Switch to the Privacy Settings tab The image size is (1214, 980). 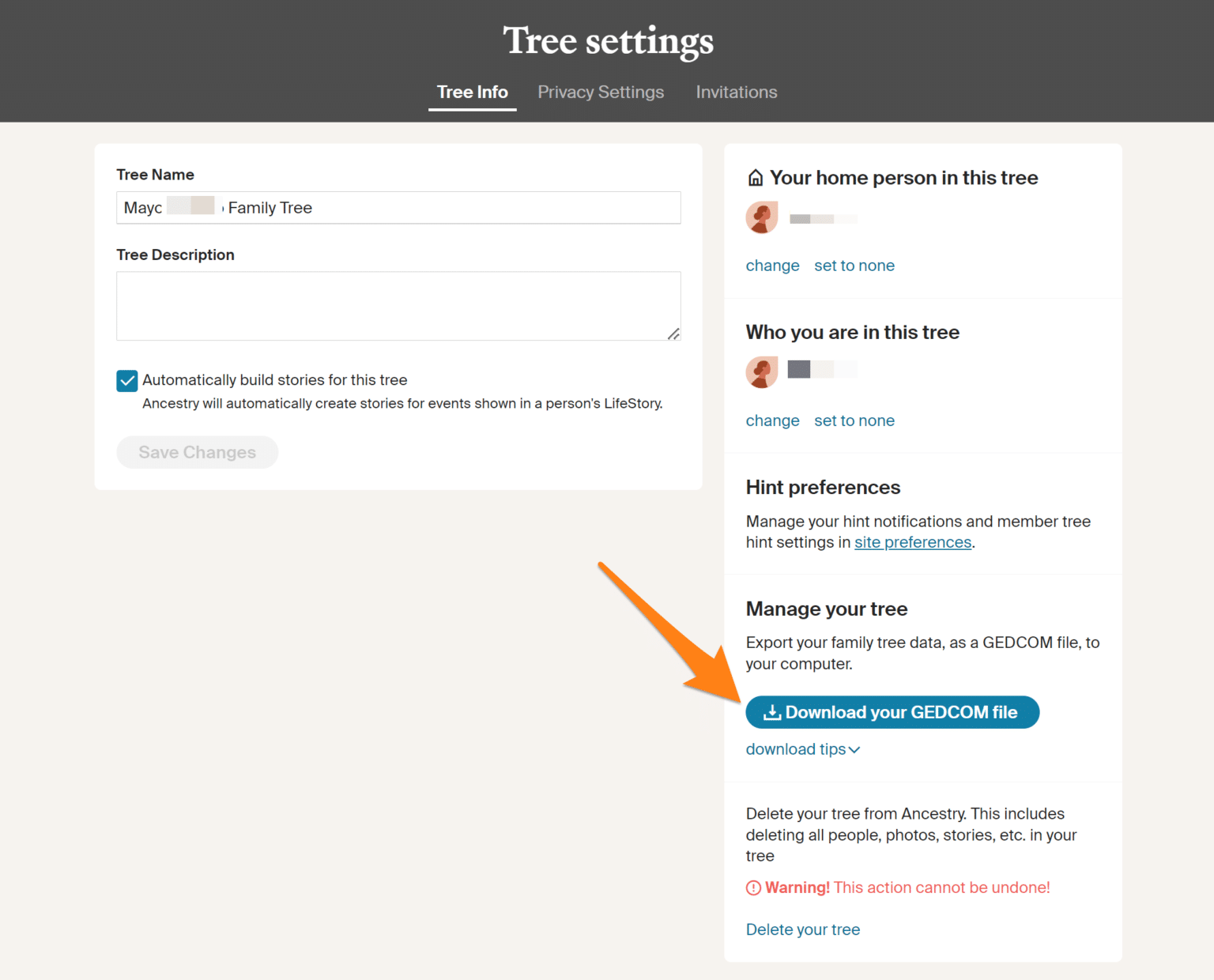click(x=601, y=92)
